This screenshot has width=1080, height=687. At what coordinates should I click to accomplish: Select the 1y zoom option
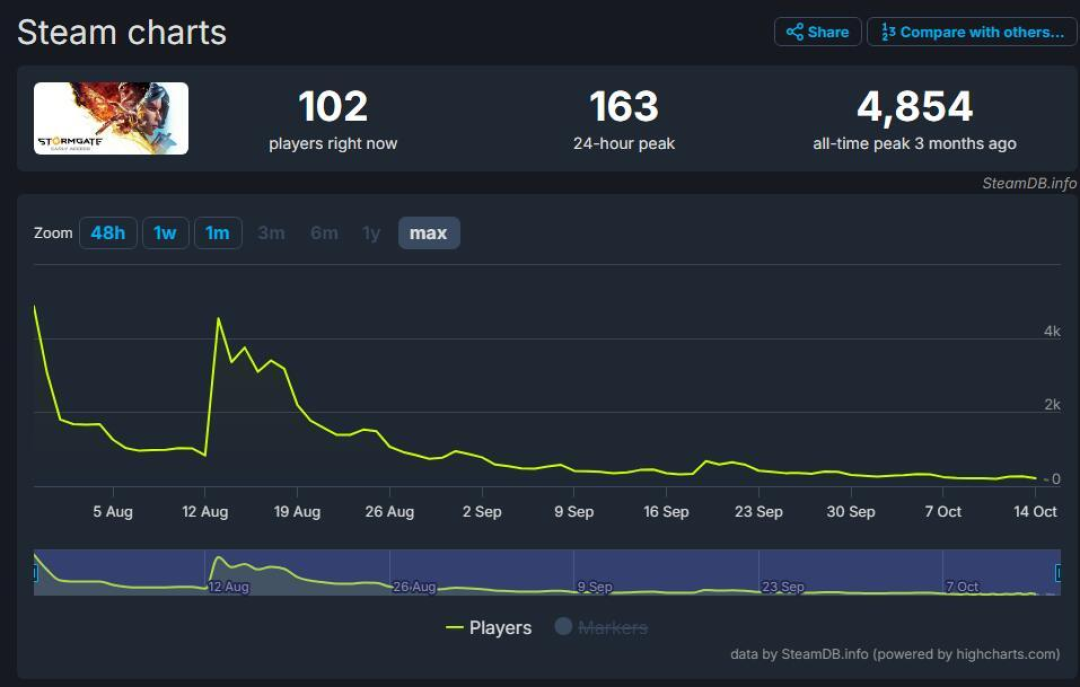pyautogui.click(x=371, y=233)
